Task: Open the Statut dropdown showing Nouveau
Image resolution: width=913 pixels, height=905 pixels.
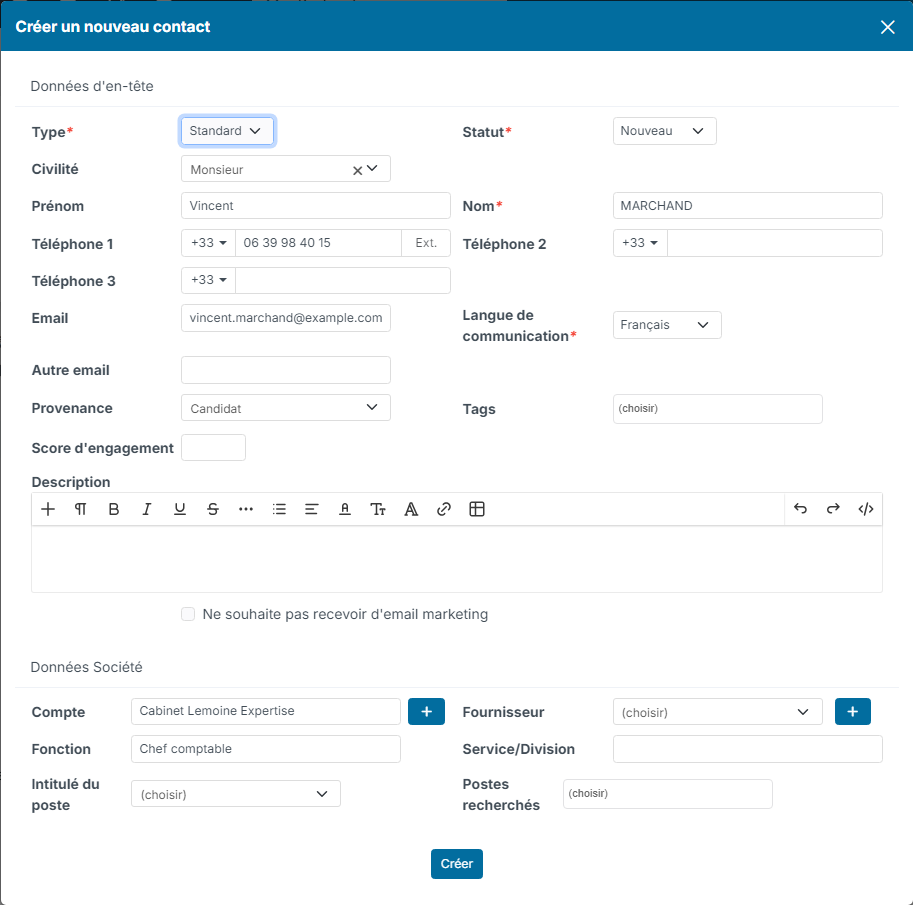Action: click(x=664, y=131)
